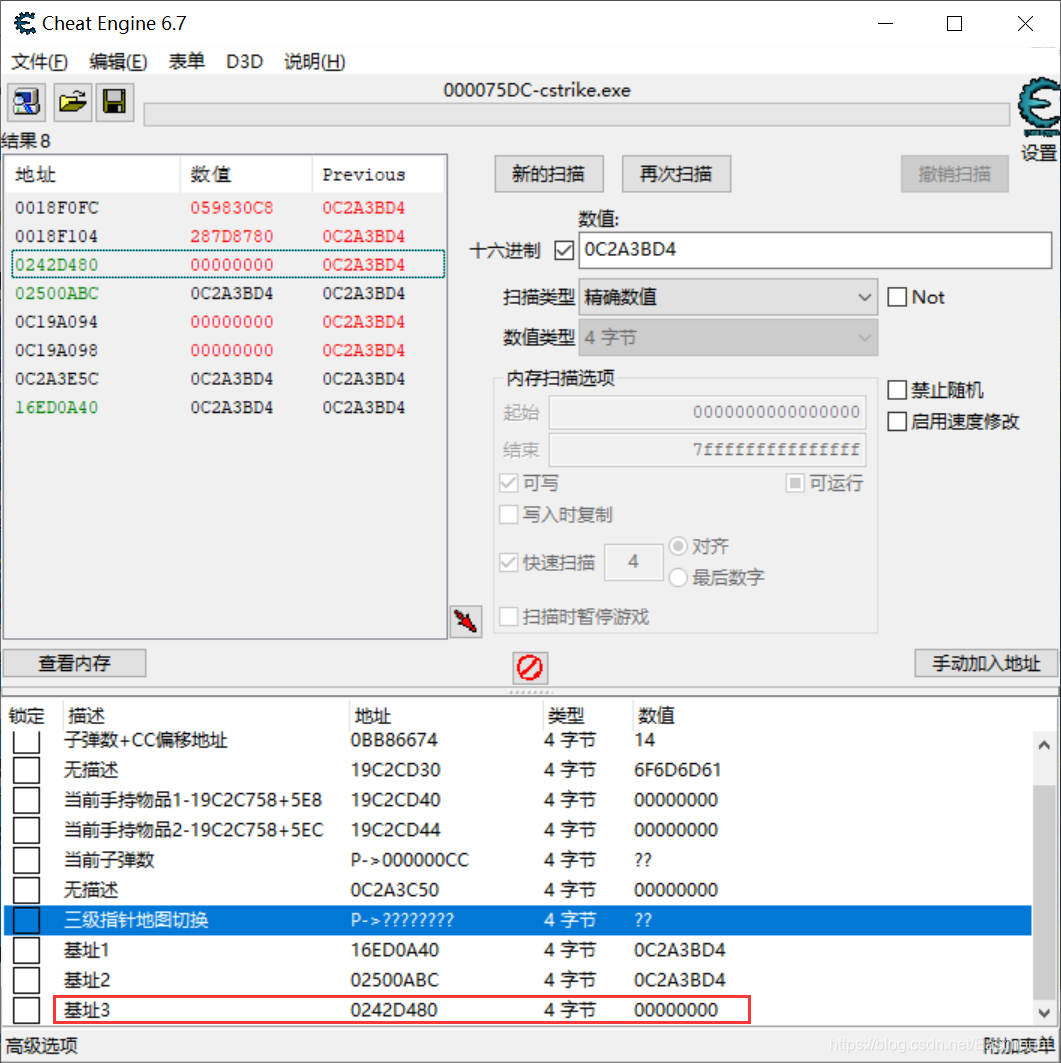Select result address 02500ABC

[57, 294]
